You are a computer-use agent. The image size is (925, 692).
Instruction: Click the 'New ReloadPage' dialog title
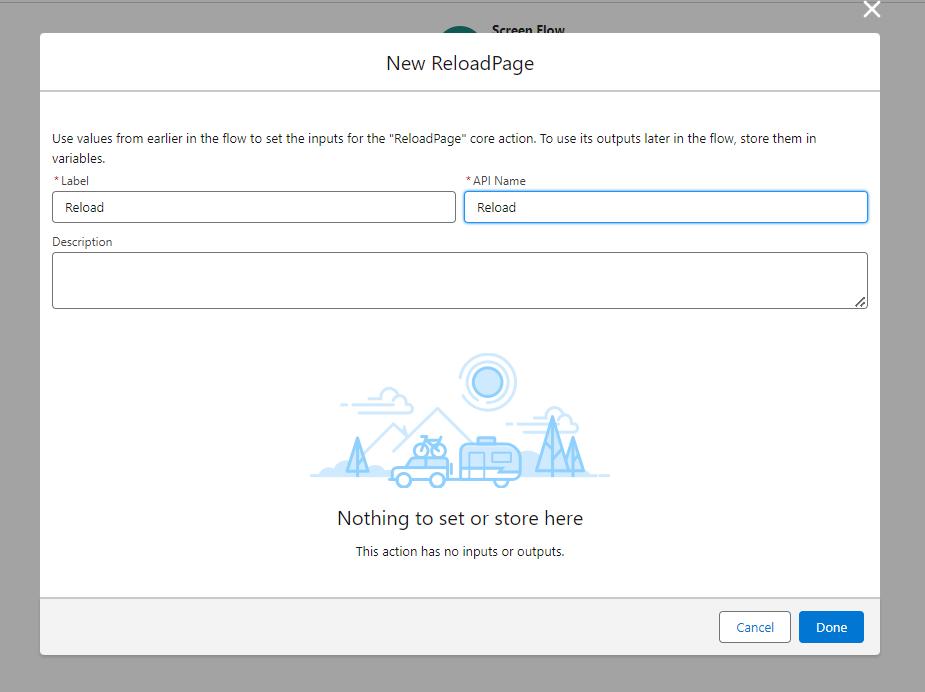[460, 63]
